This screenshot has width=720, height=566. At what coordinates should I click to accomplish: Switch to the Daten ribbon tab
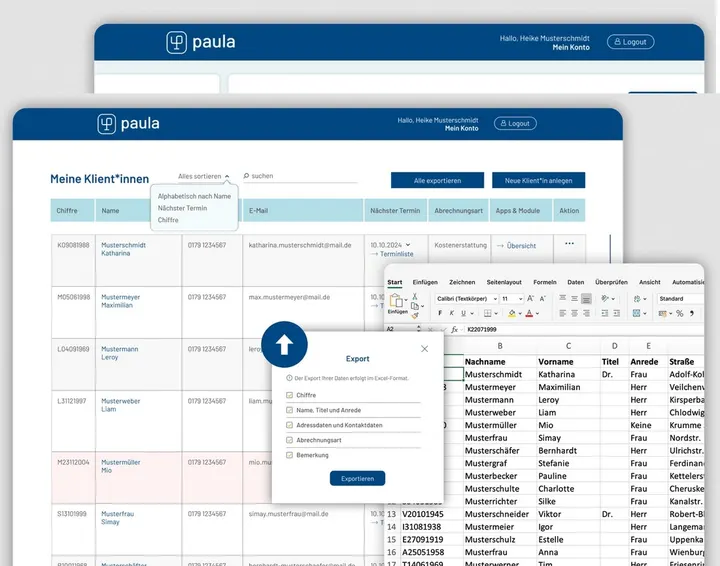(575, 282)
